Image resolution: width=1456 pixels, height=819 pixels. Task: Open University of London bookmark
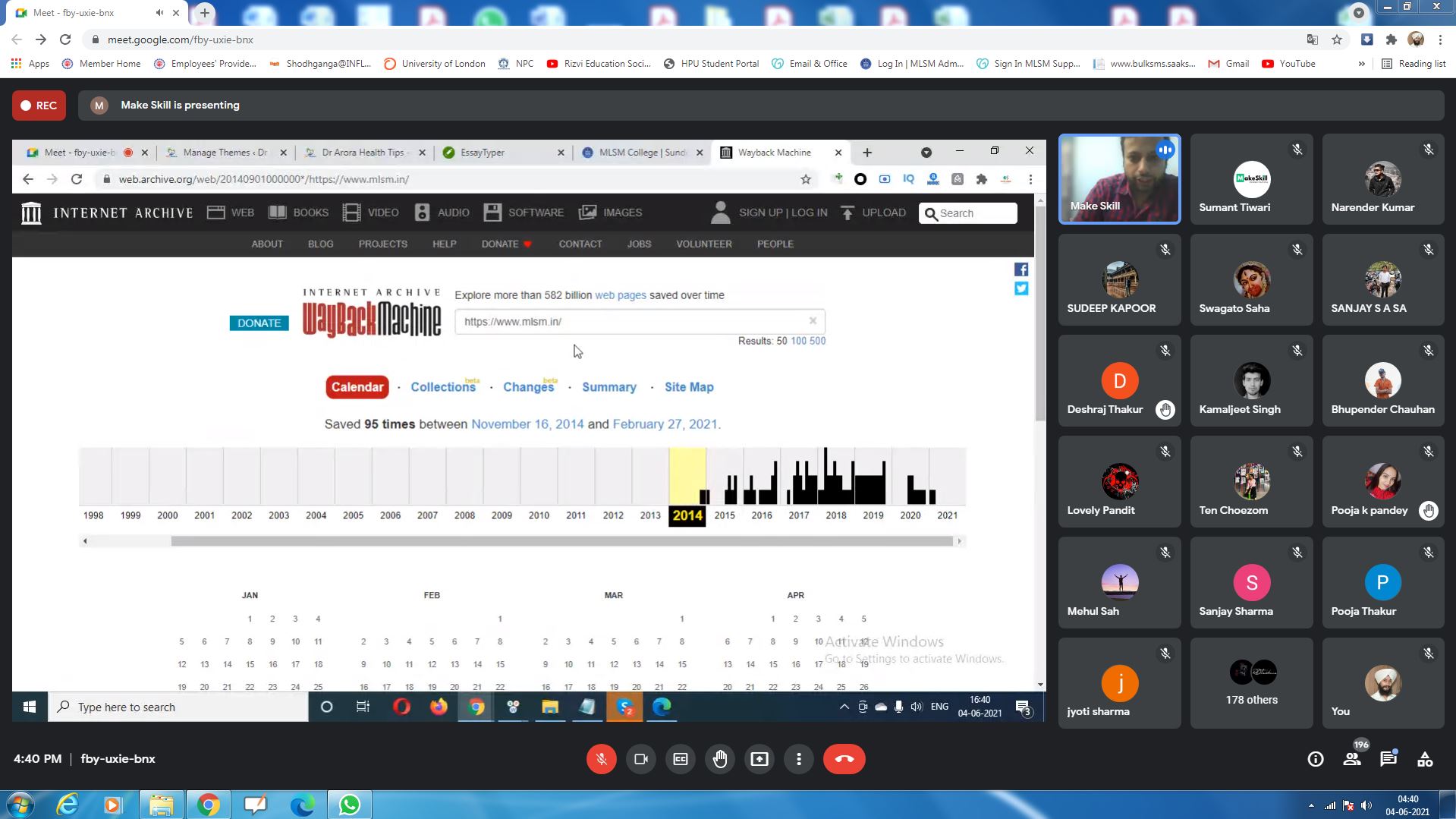[x=435, y=64]
